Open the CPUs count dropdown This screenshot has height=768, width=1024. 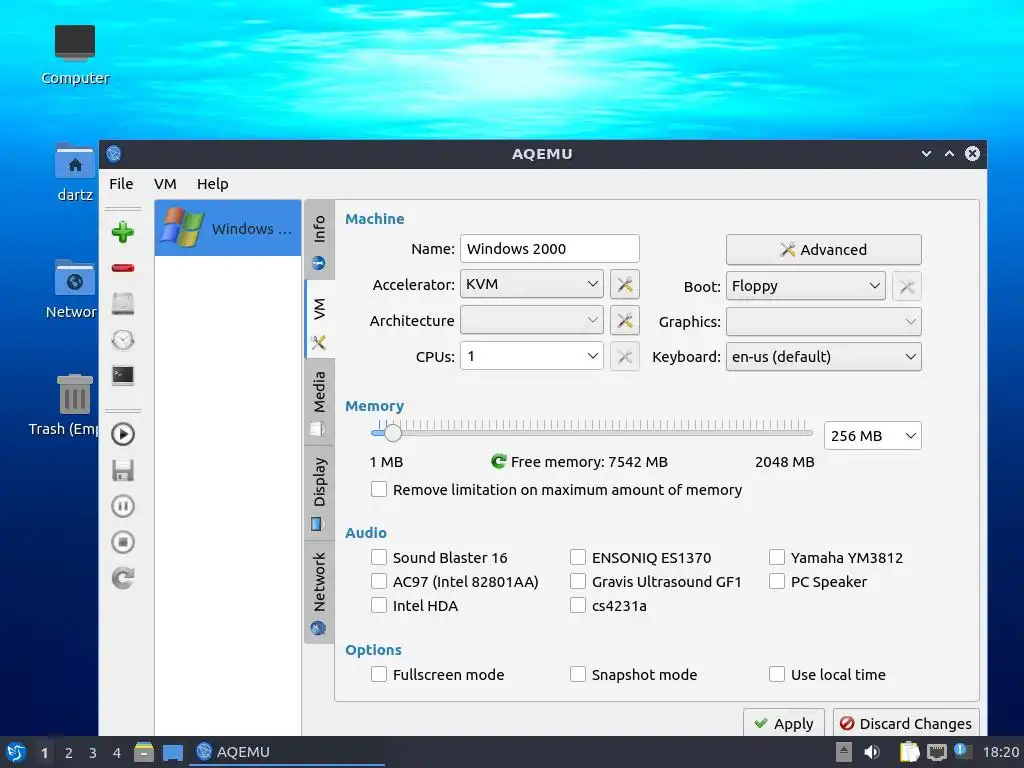(532, 356)
